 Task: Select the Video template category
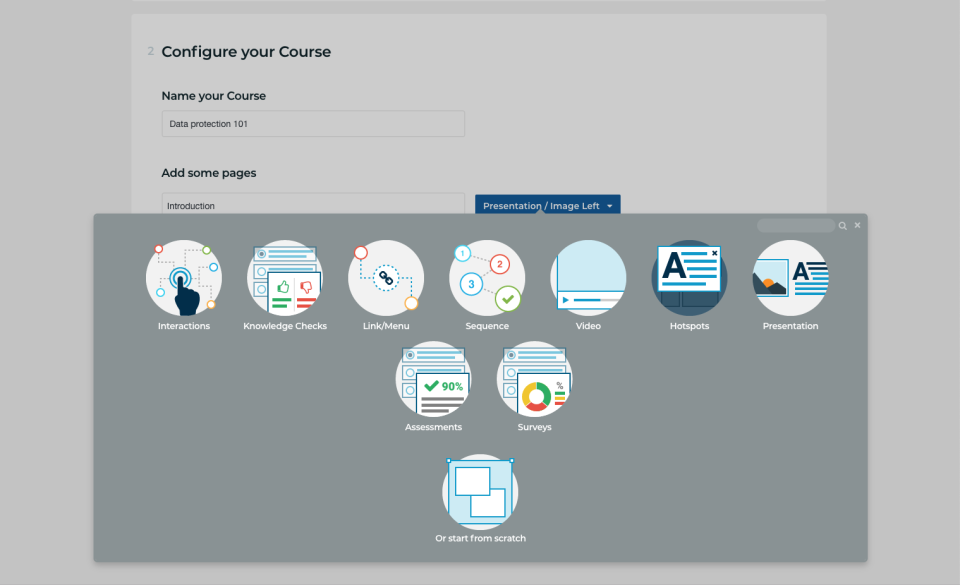click(588, 278)
